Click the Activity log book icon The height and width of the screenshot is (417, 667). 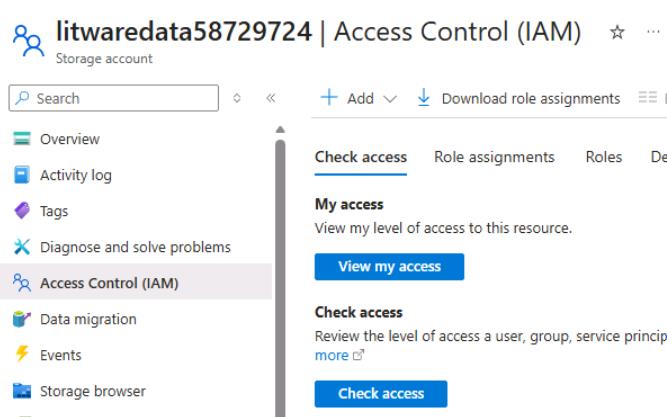[x=22, y=175]
